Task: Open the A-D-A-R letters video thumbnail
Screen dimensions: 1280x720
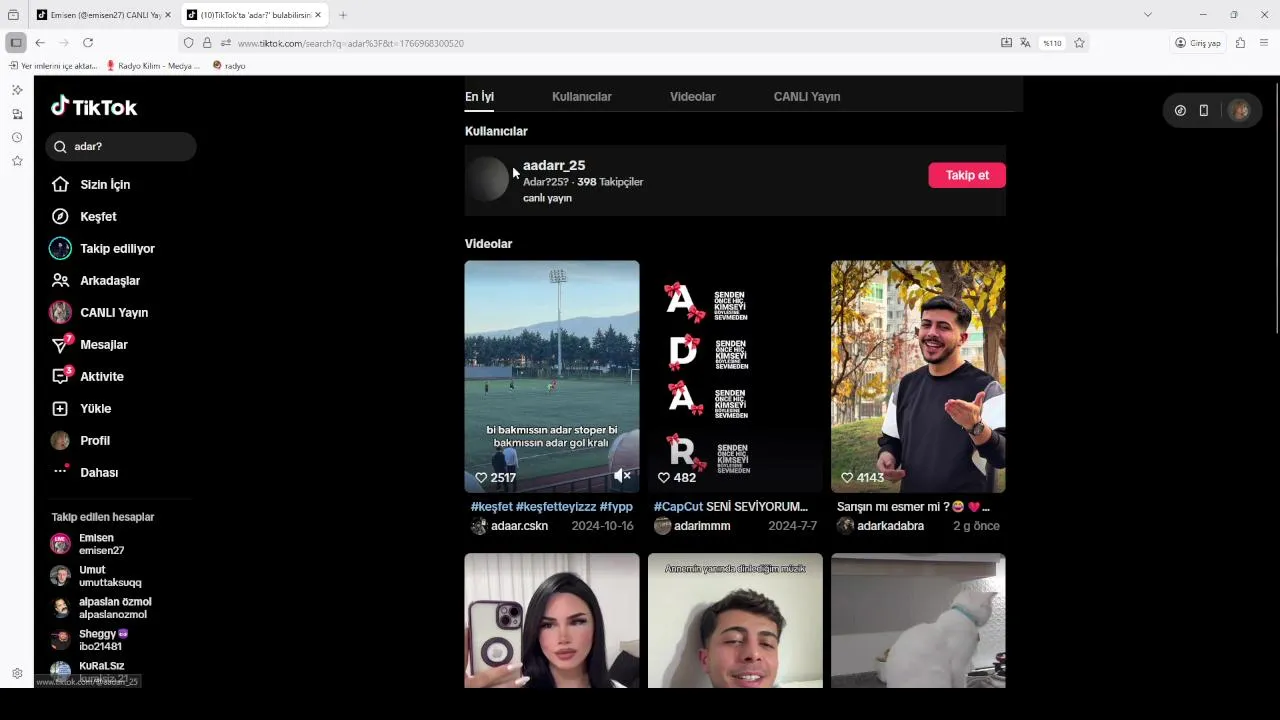Action: (735, 377)
